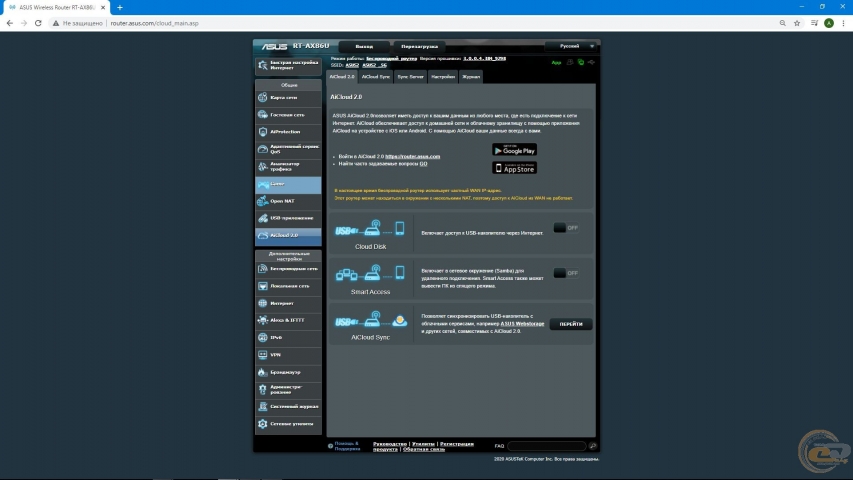Open the Open NAT sidebar item
This screenshot has width=853, height=480.
pos(288,201)
